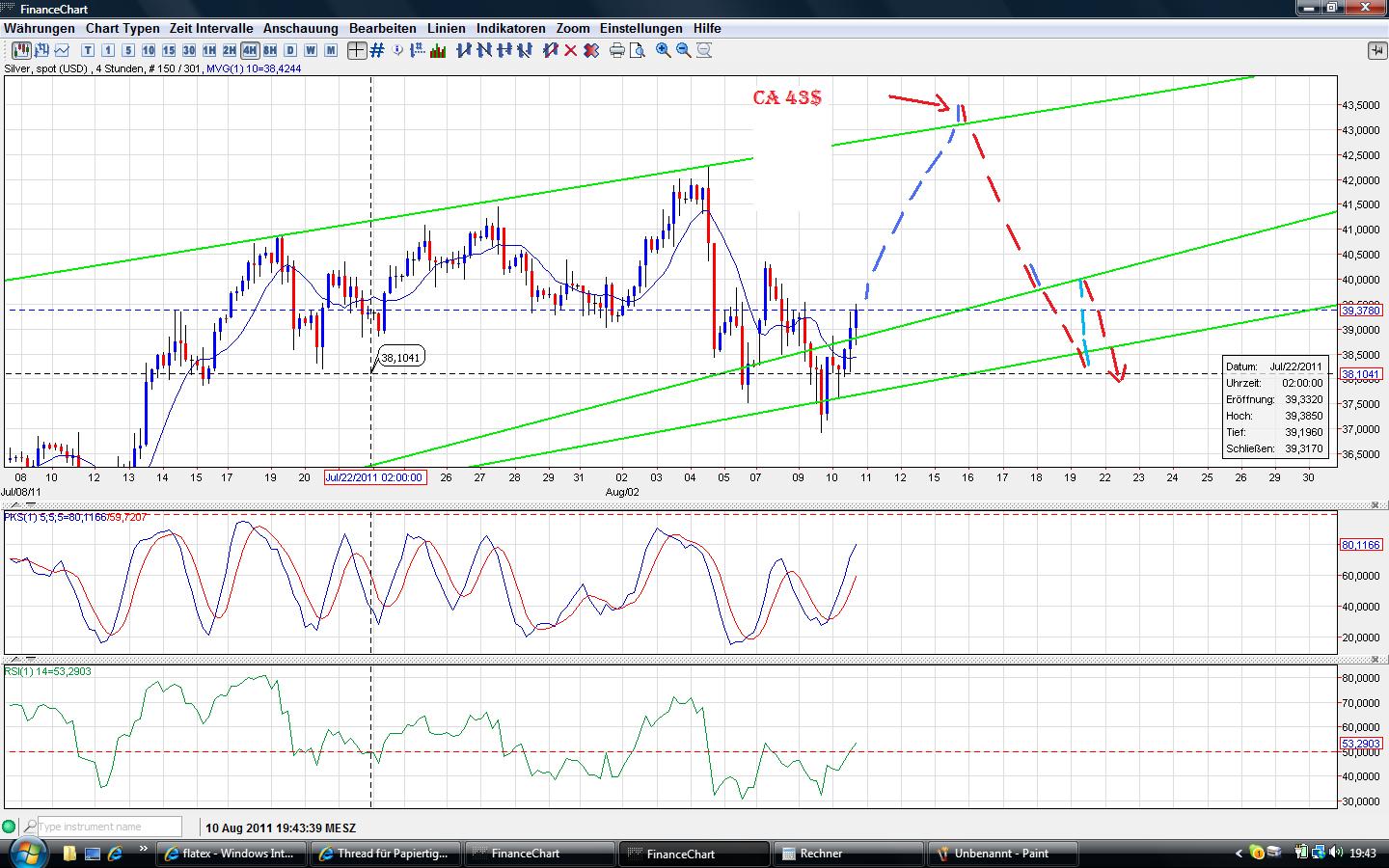Select the 30 minute interval
This screenshot has width=1389, height=868.
189,50
